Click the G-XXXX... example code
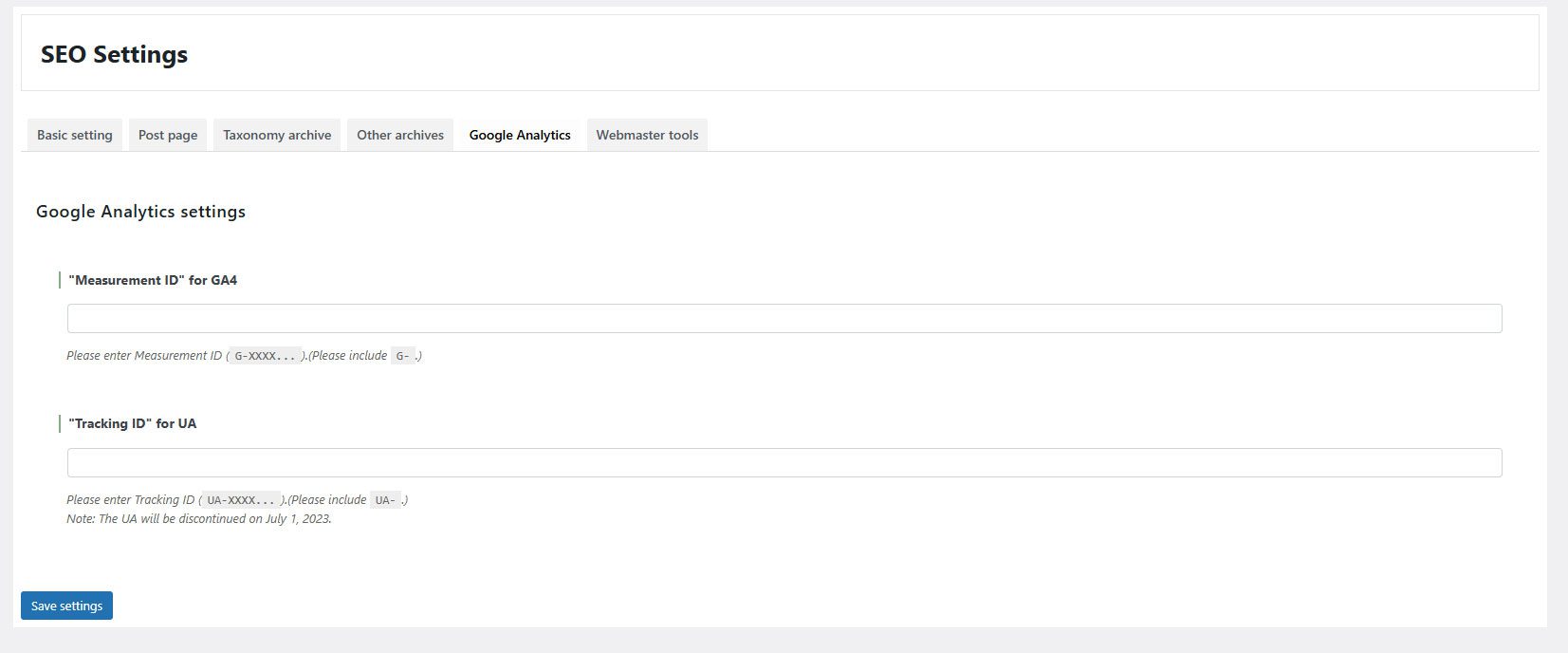Image resolution: width=1568 pixels, height=653 pixels. [x=266, y=356]
